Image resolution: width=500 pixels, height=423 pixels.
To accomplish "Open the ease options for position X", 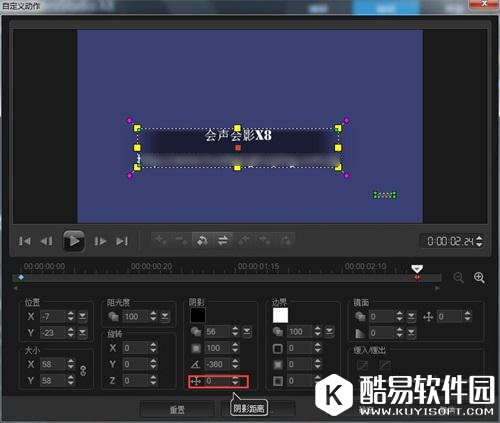I will [x=82, y=316].
